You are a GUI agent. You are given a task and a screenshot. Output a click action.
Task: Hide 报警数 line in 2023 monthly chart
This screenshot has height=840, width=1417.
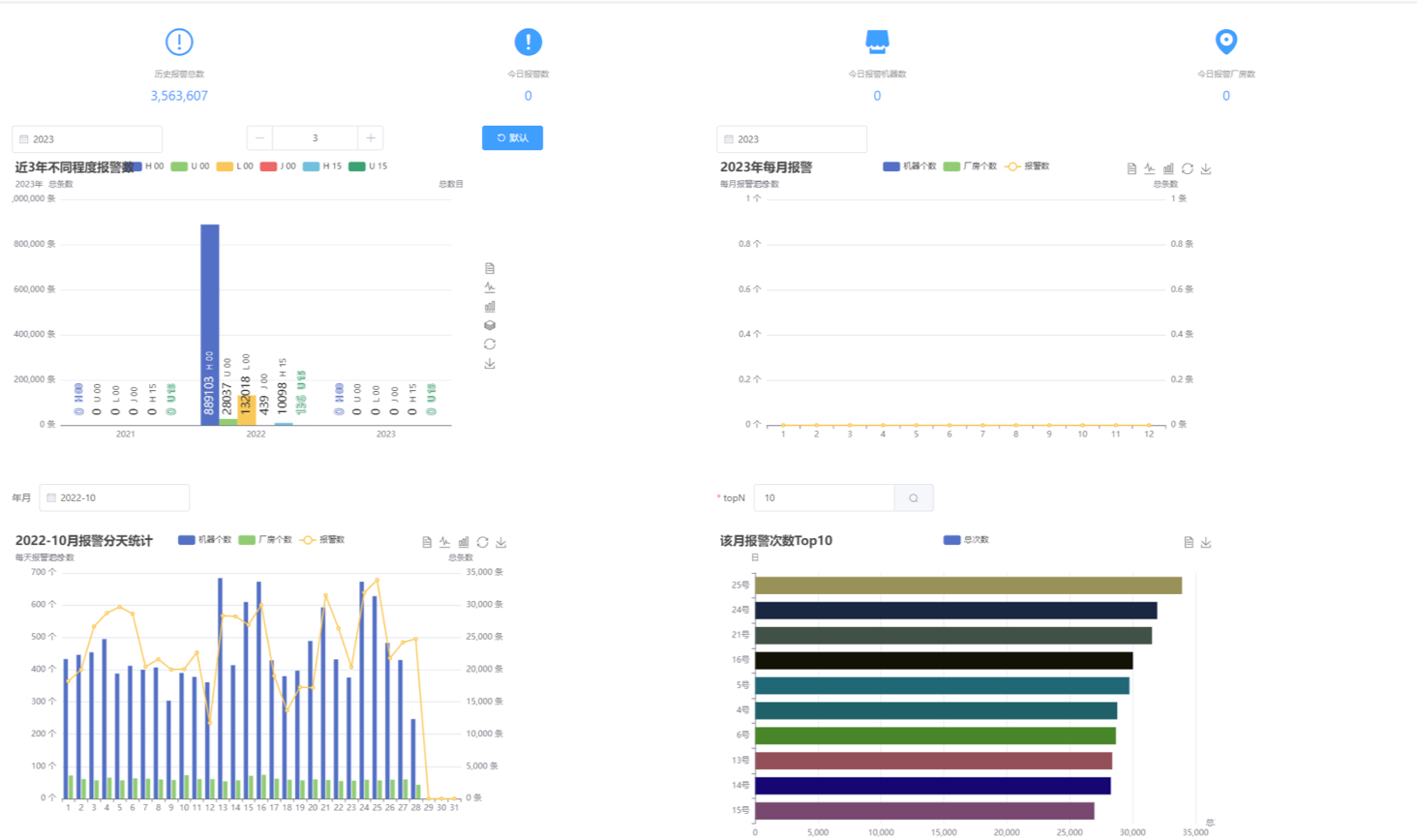click(1027, 166)
